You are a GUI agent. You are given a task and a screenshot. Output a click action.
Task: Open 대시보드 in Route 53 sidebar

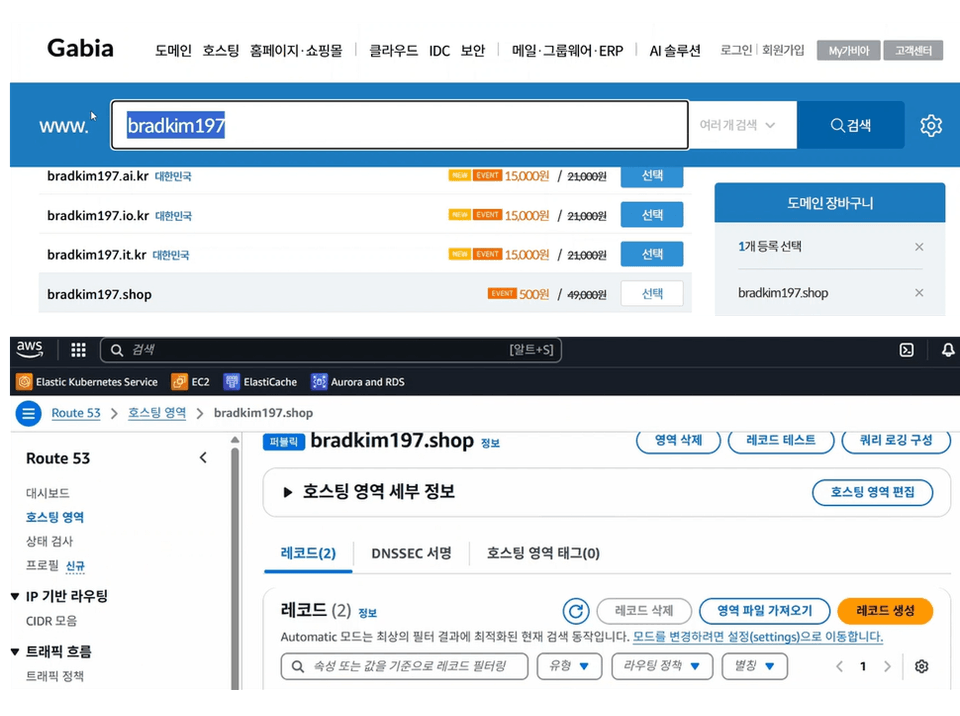48,493
